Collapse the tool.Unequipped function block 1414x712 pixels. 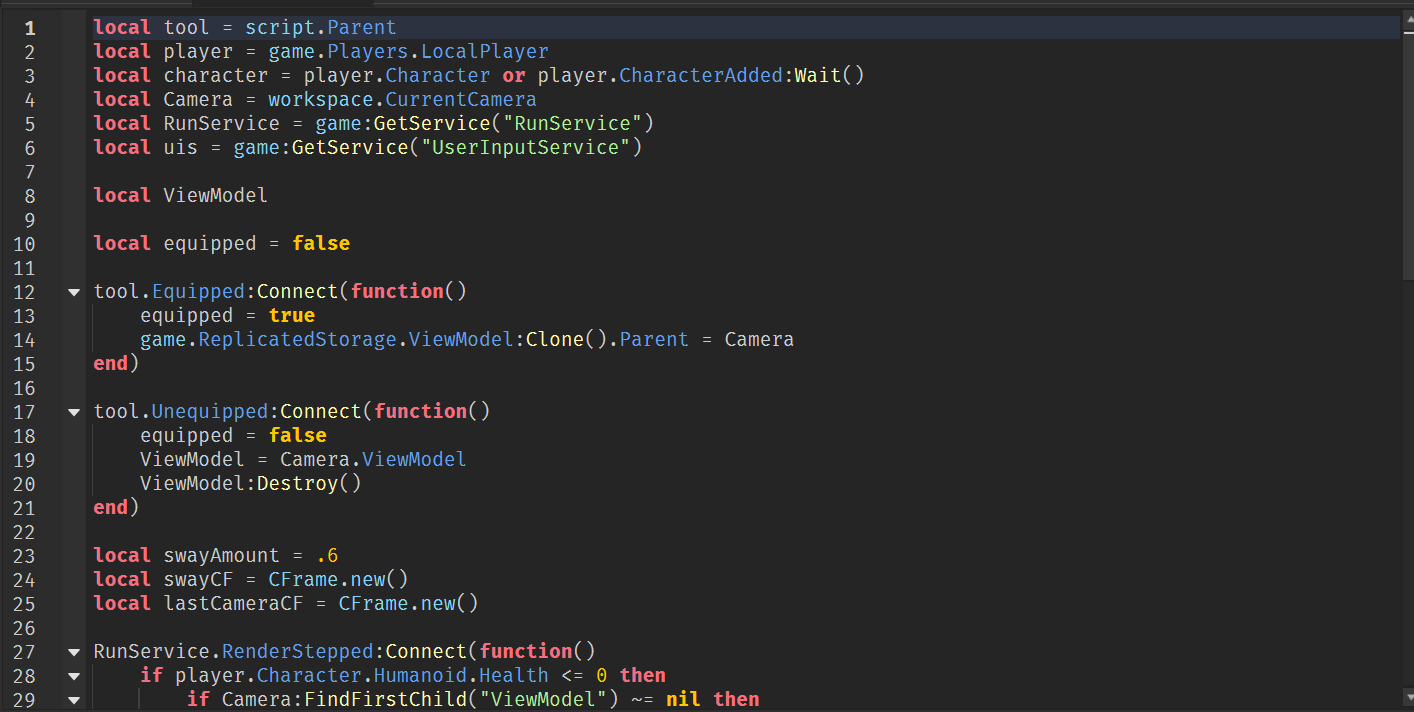coord(73,411)
